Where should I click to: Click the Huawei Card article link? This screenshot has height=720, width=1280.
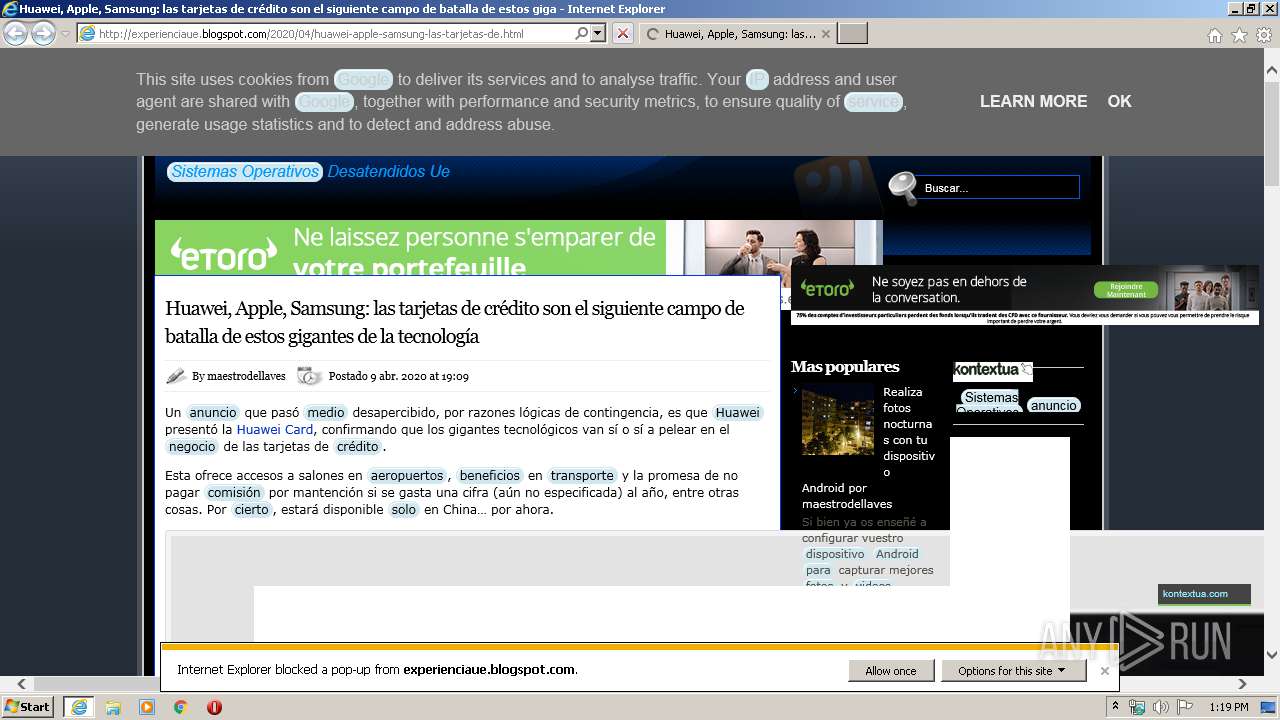point(275,429)
